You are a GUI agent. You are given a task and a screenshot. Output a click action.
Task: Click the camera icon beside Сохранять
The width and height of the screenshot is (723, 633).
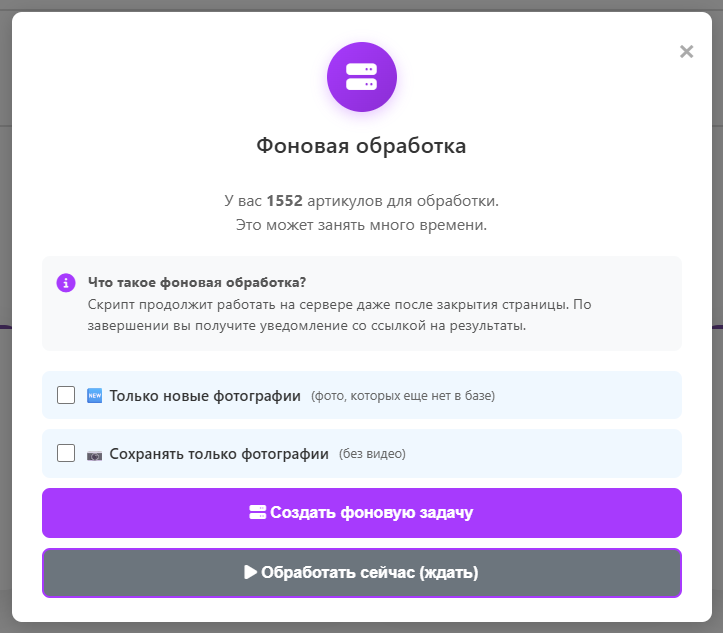95,454
